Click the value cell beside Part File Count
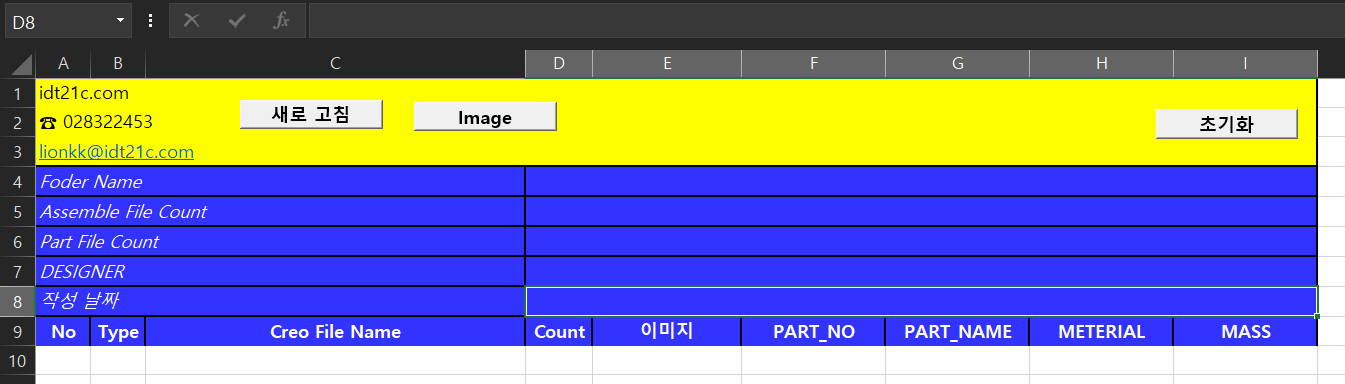 [x=921, y=242]
